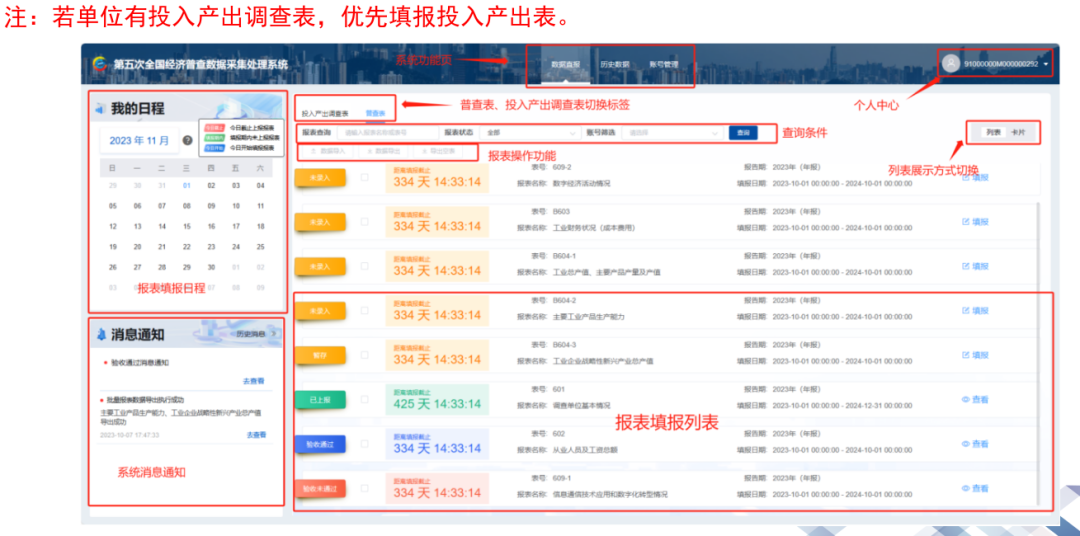The height and width of the screenshot is (536, 1080).
Task: Open the 2023 年 11 月 month picker
Action: tap(139, 141)
